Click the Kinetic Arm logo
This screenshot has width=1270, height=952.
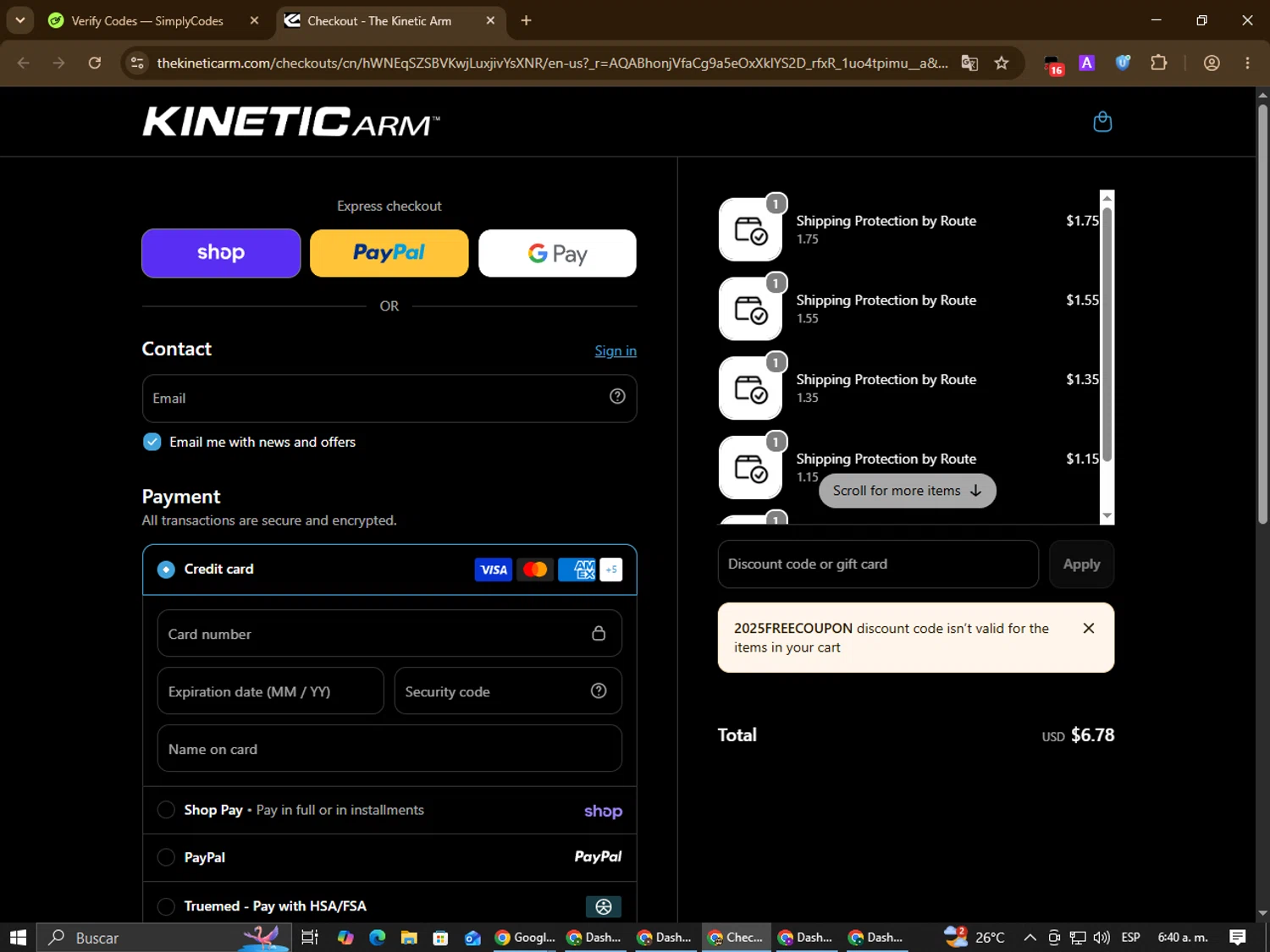tap(291, 122)
